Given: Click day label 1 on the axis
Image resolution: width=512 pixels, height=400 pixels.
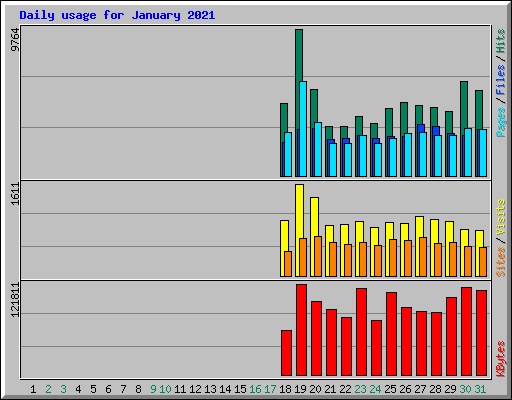Looking at the screenshot, I should click(x=33, y=389).
